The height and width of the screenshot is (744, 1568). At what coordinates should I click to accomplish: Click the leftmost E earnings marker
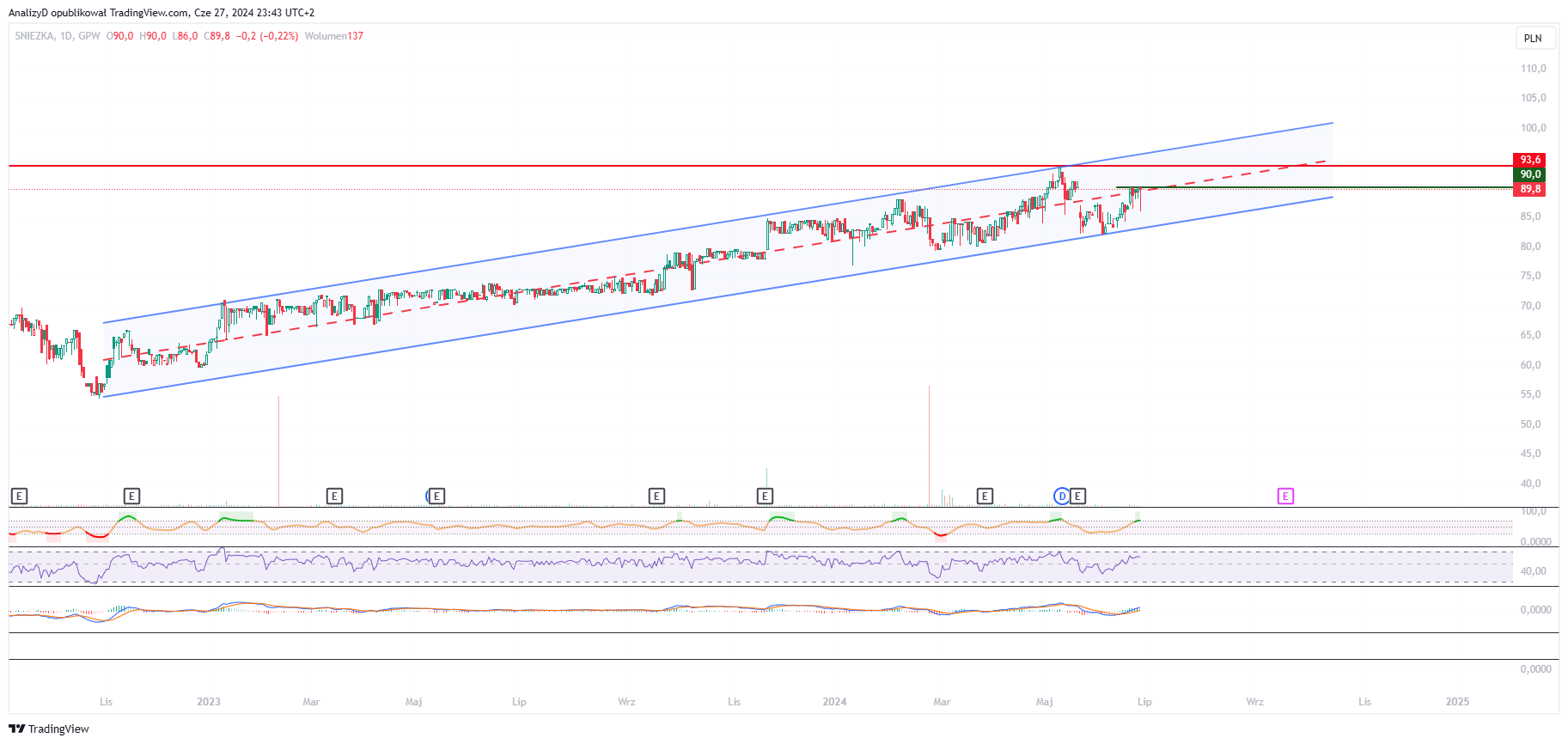tap(19, 496)
